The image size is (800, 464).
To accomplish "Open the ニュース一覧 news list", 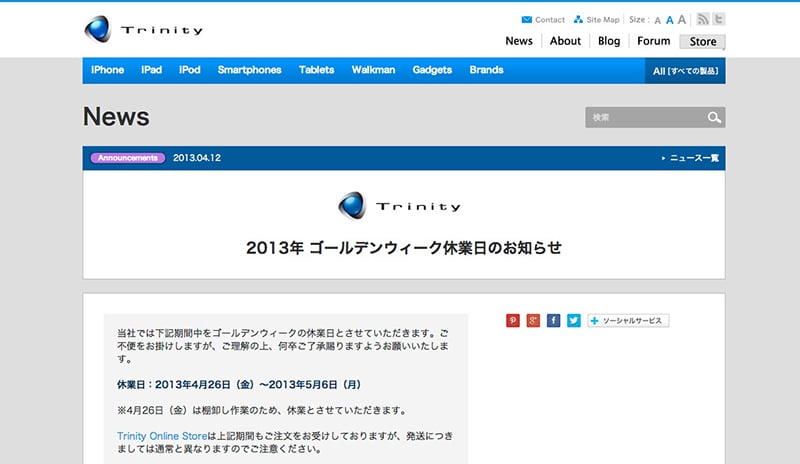I will pyautogui.click(x=690, y=158).
